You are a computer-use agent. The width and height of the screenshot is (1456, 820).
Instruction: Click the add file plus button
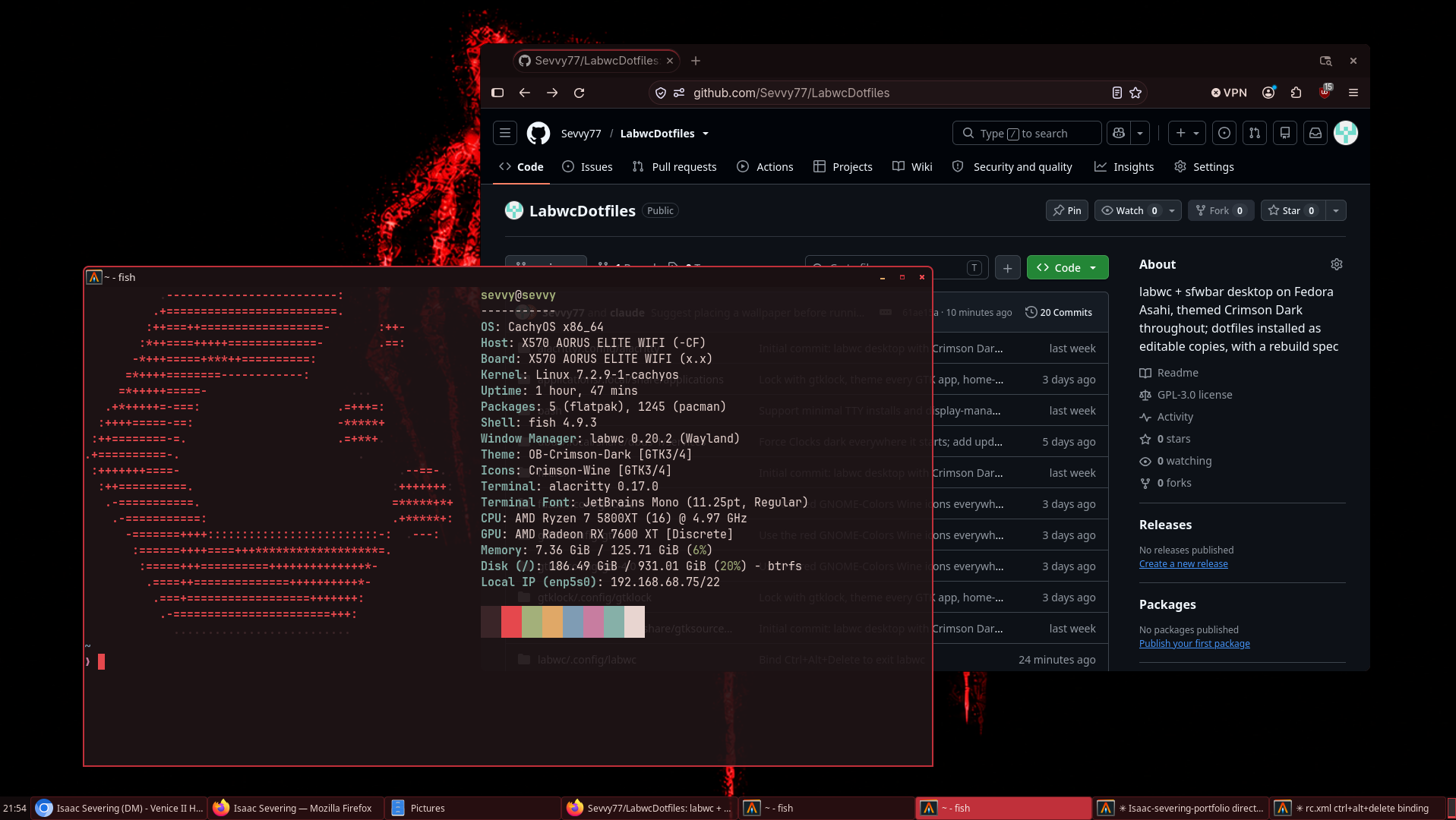(x=1008, y=268)
